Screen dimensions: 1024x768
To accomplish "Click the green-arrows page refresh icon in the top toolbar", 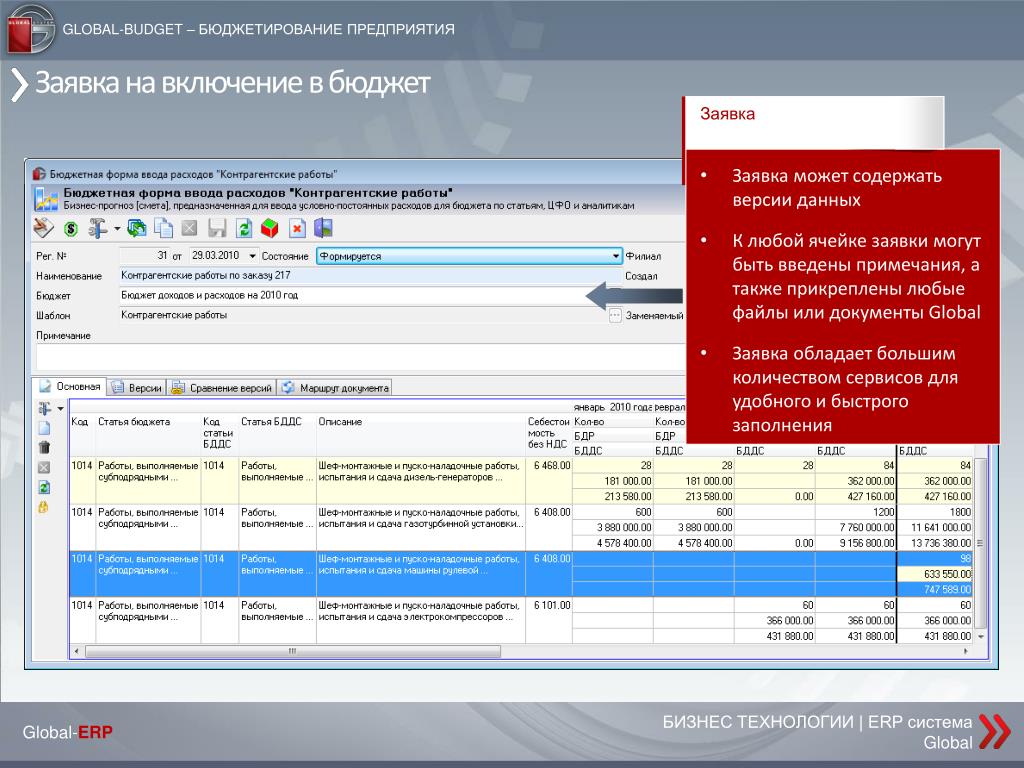I will (244, 228).
